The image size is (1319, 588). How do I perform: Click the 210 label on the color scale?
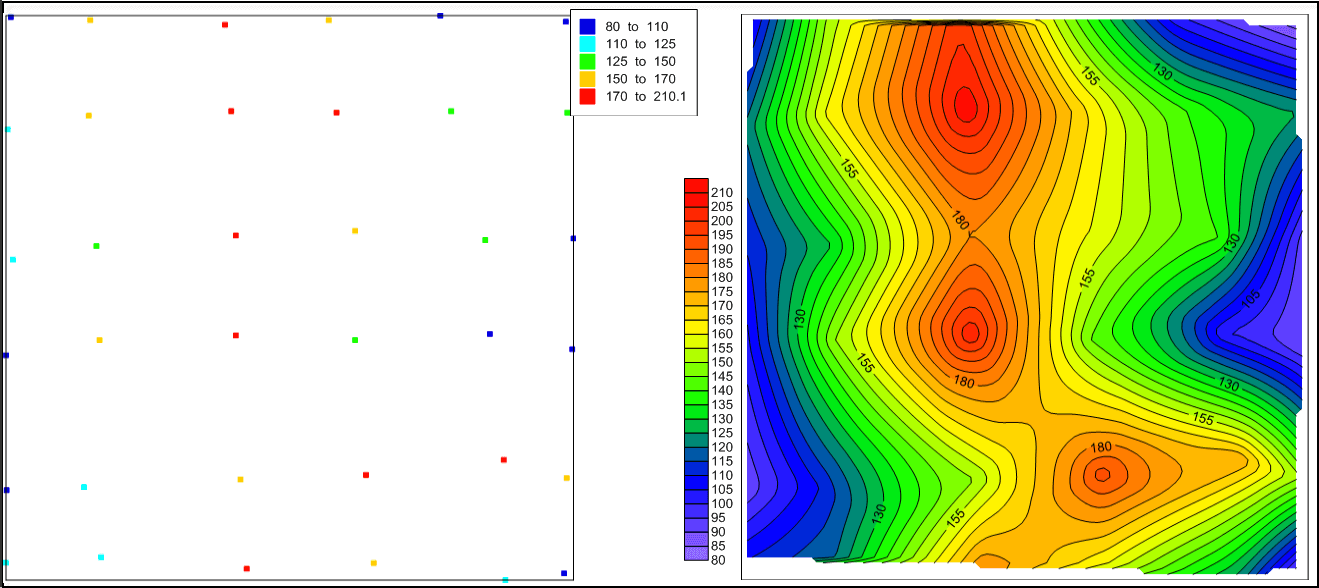(x=722, y=192)
